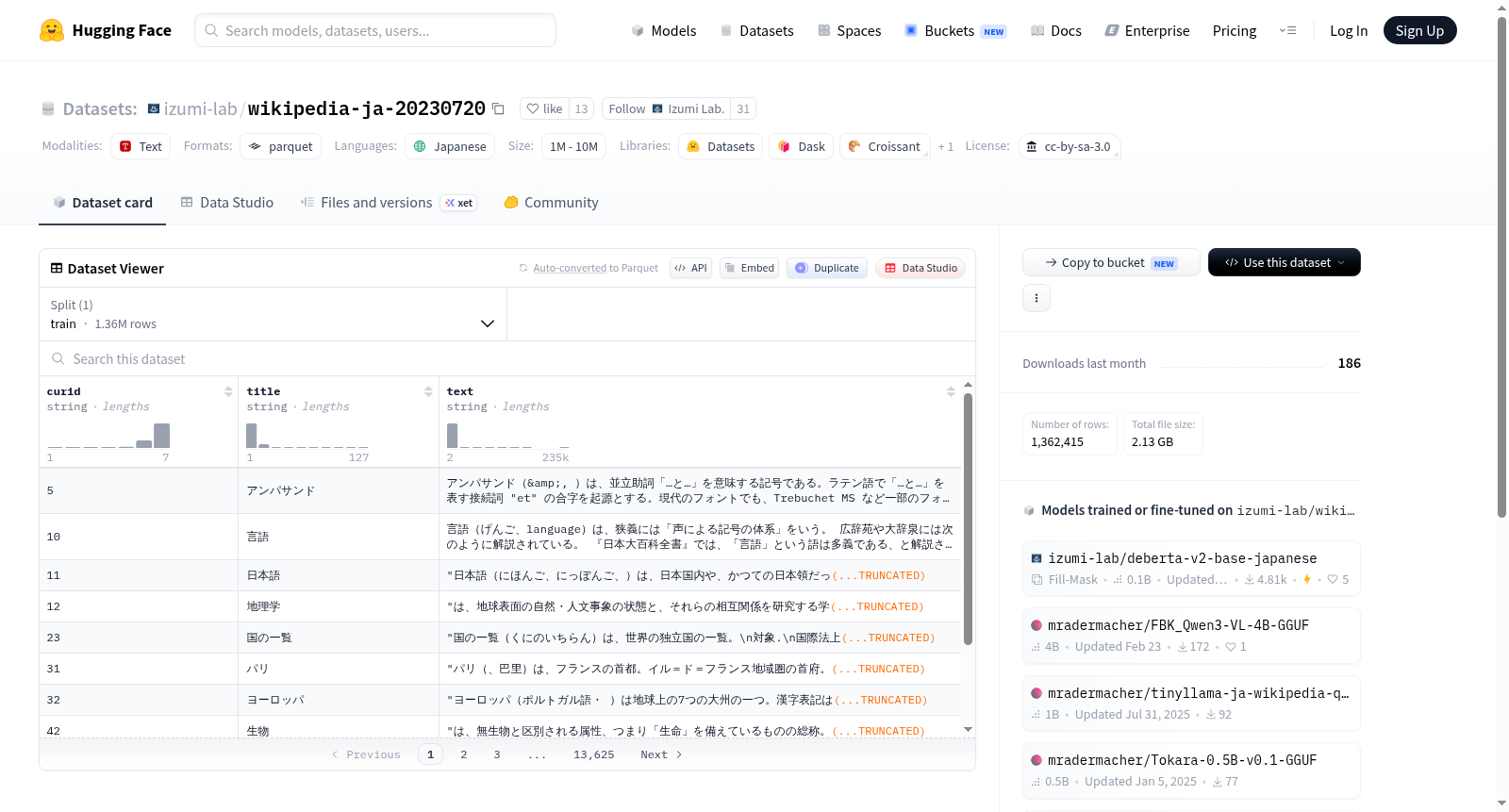Click the Izumi Lab follow avatar
Screen dimensions: 1509x812
tap(657, 109)
